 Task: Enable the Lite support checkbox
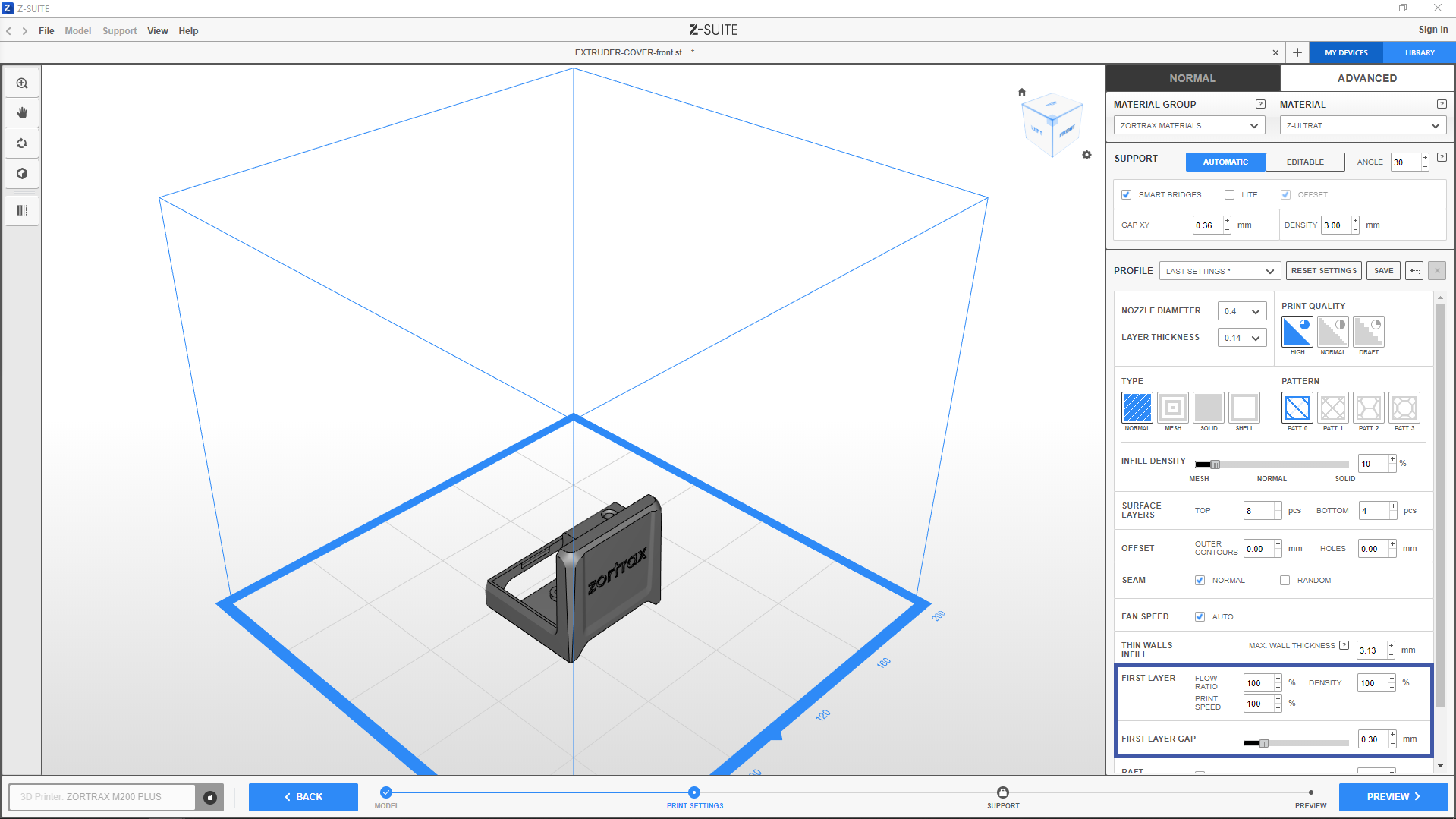[1229, 195]
